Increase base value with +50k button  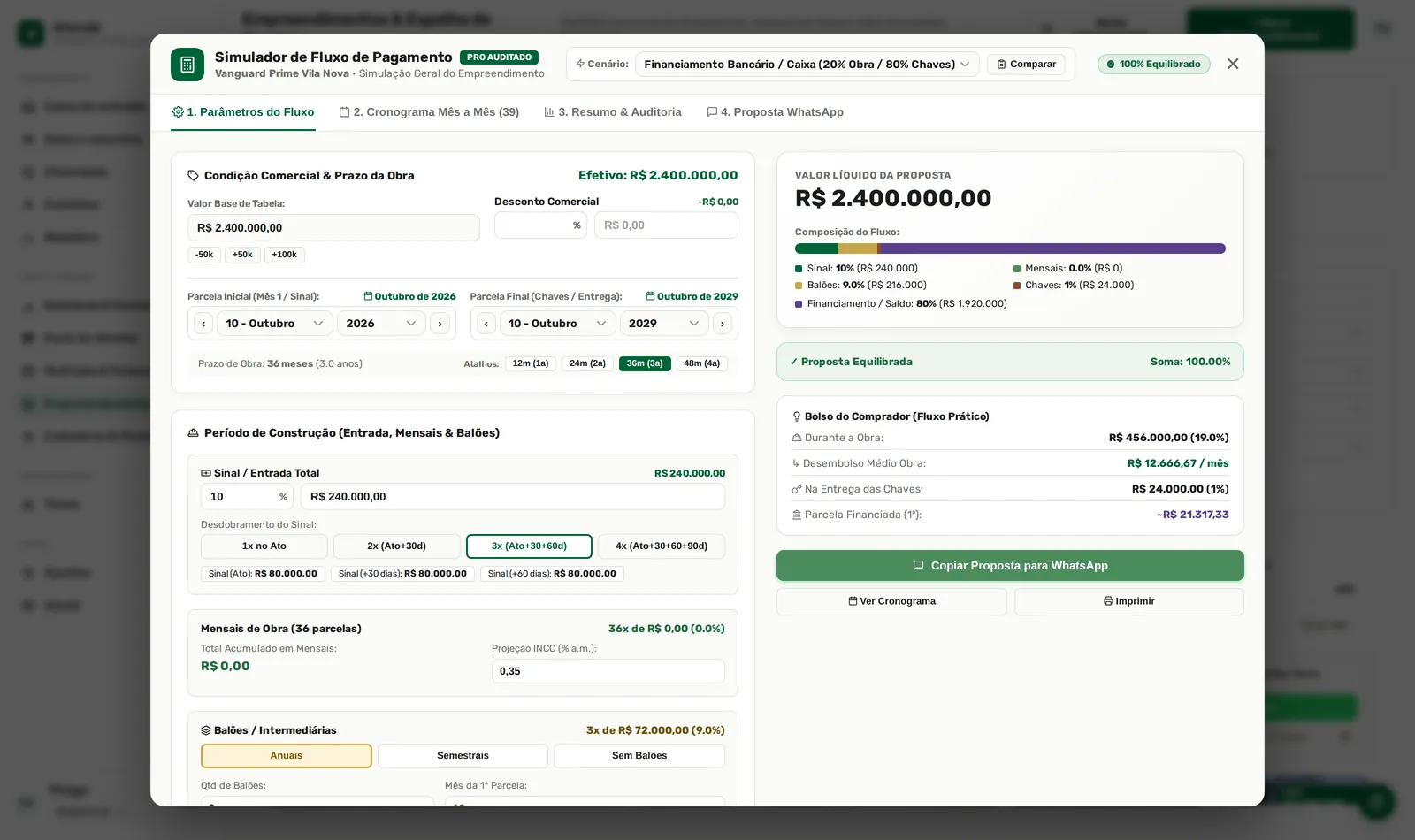242,255
